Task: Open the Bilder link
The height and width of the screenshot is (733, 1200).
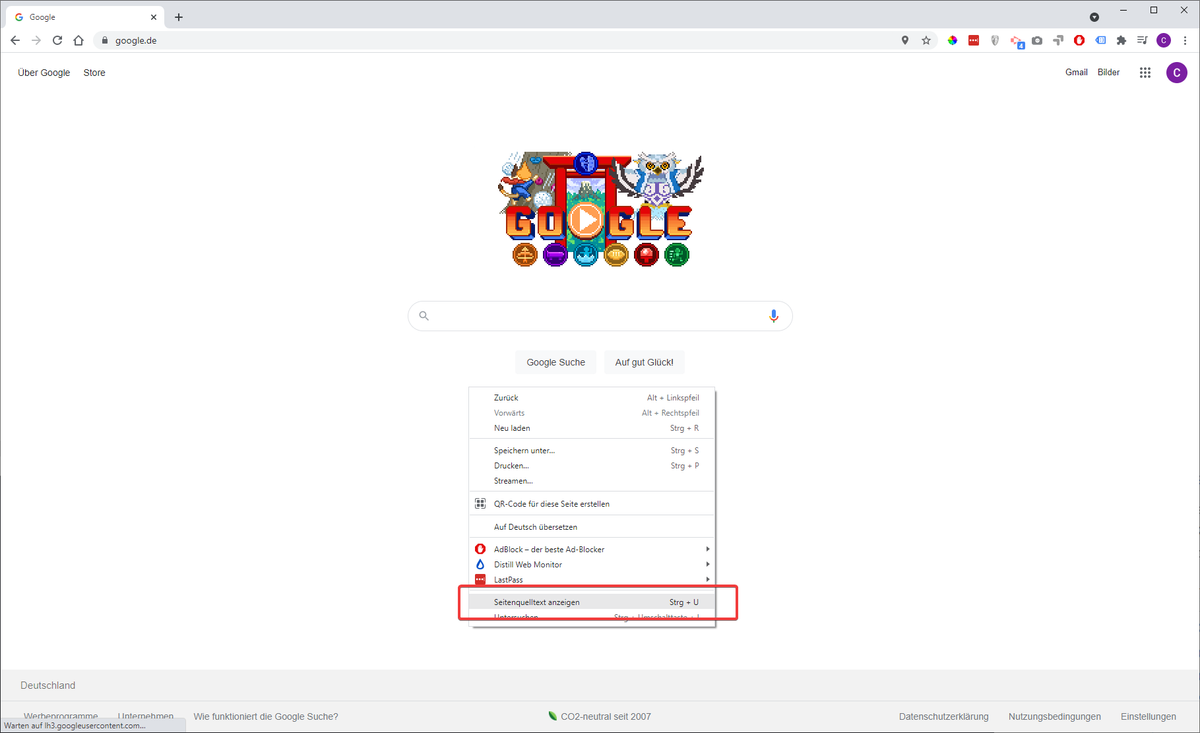Action: pos(1109,72)
